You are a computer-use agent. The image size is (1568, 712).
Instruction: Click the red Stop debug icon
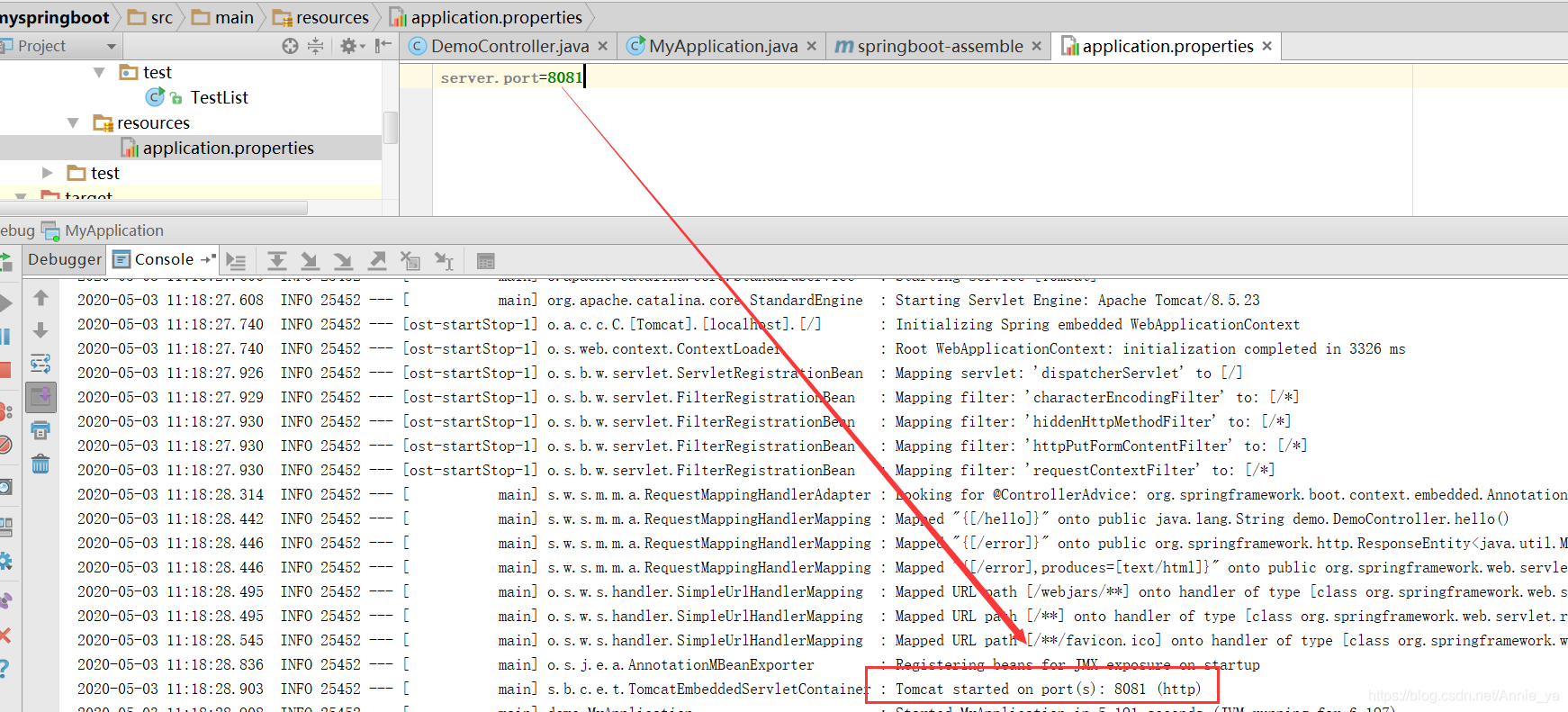(x=5, y=370)
